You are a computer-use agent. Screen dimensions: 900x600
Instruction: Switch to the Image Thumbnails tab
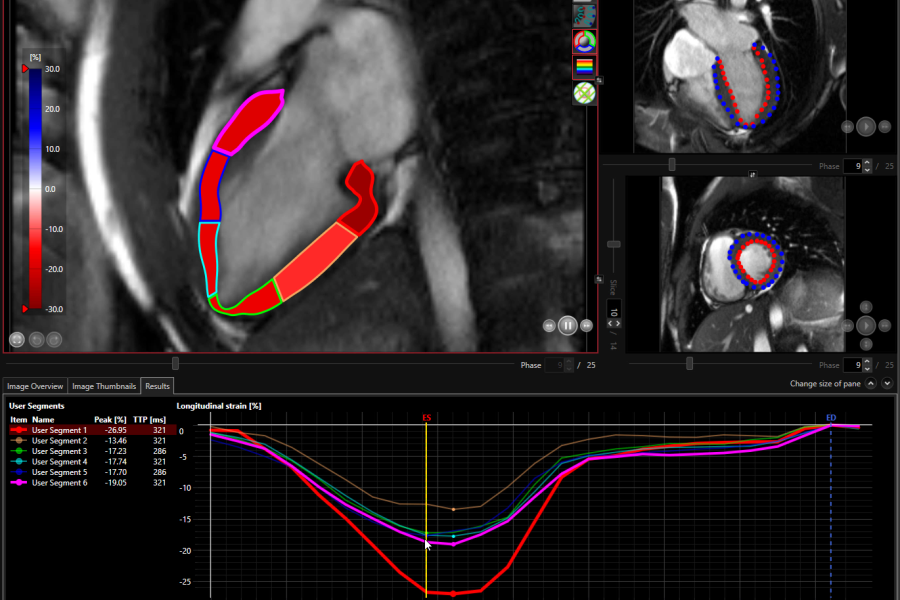(104, 386)
